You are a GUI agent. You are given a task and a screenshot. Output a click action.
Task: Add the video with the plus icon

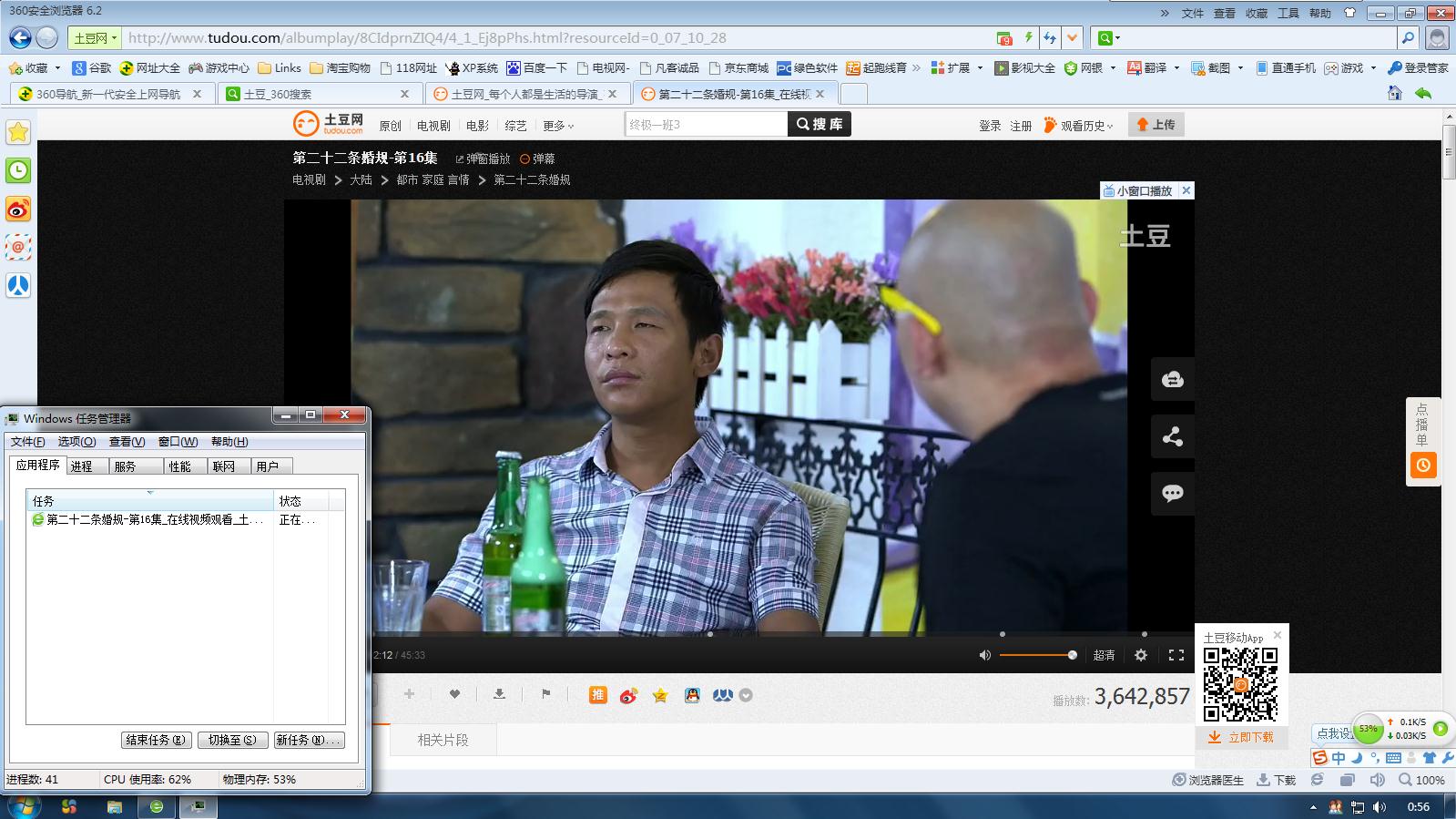click(x=409, y=694)
